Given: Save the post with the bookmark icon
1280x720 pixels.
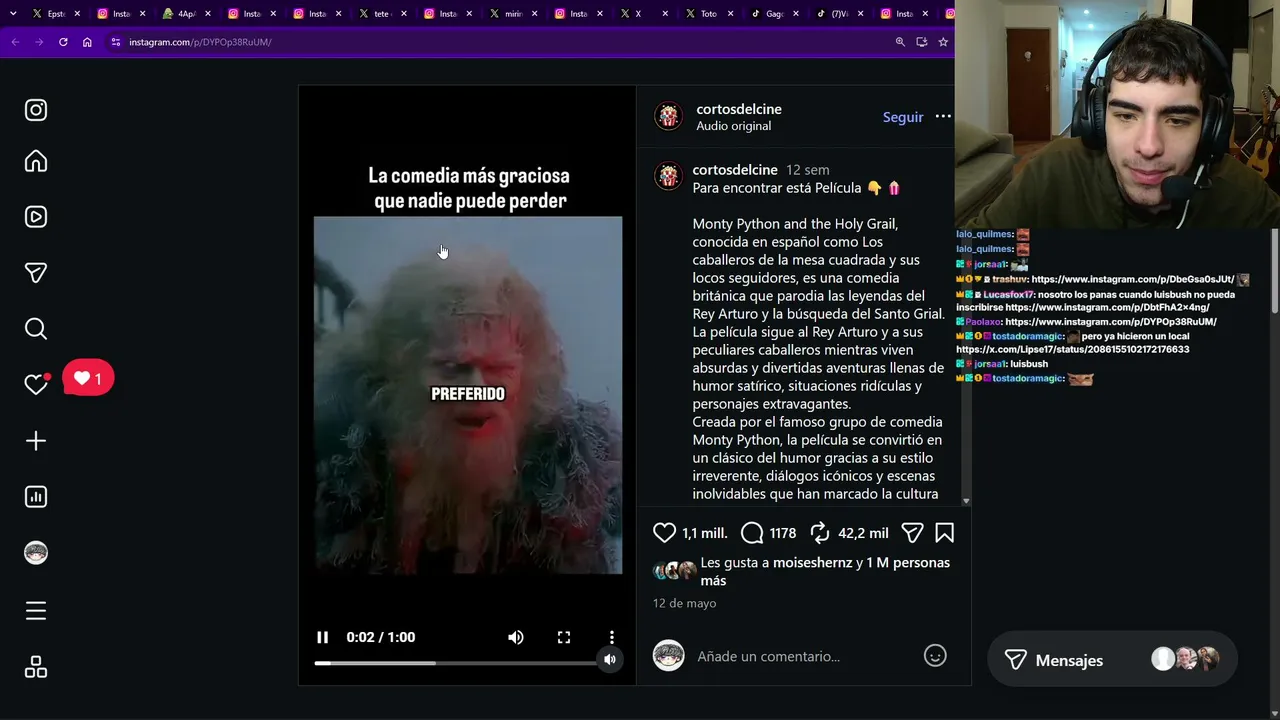Looking at the screenshot, I should tap(944, 533).
